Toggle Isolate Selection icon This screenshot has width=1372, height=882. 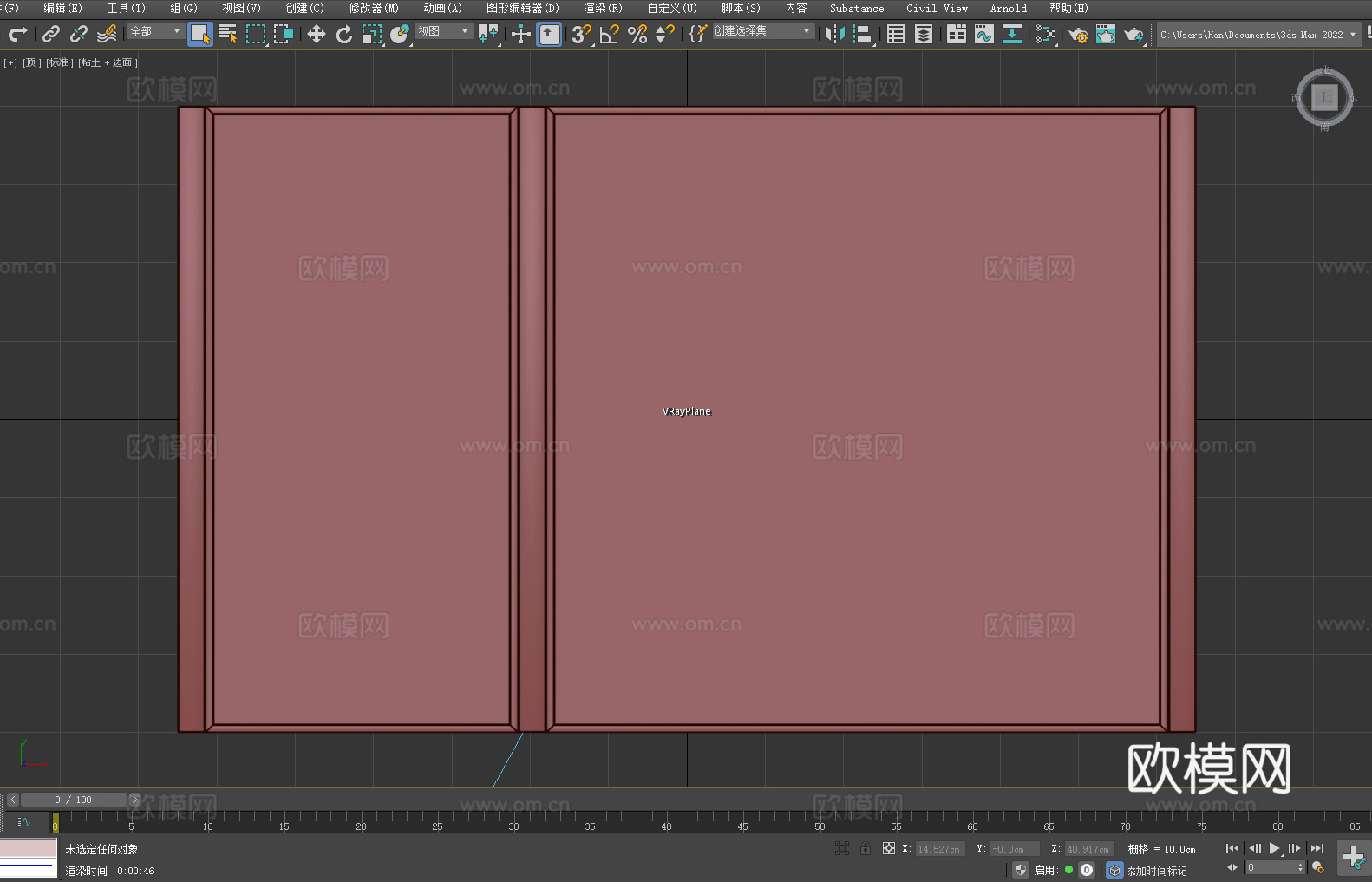[842, 848]
